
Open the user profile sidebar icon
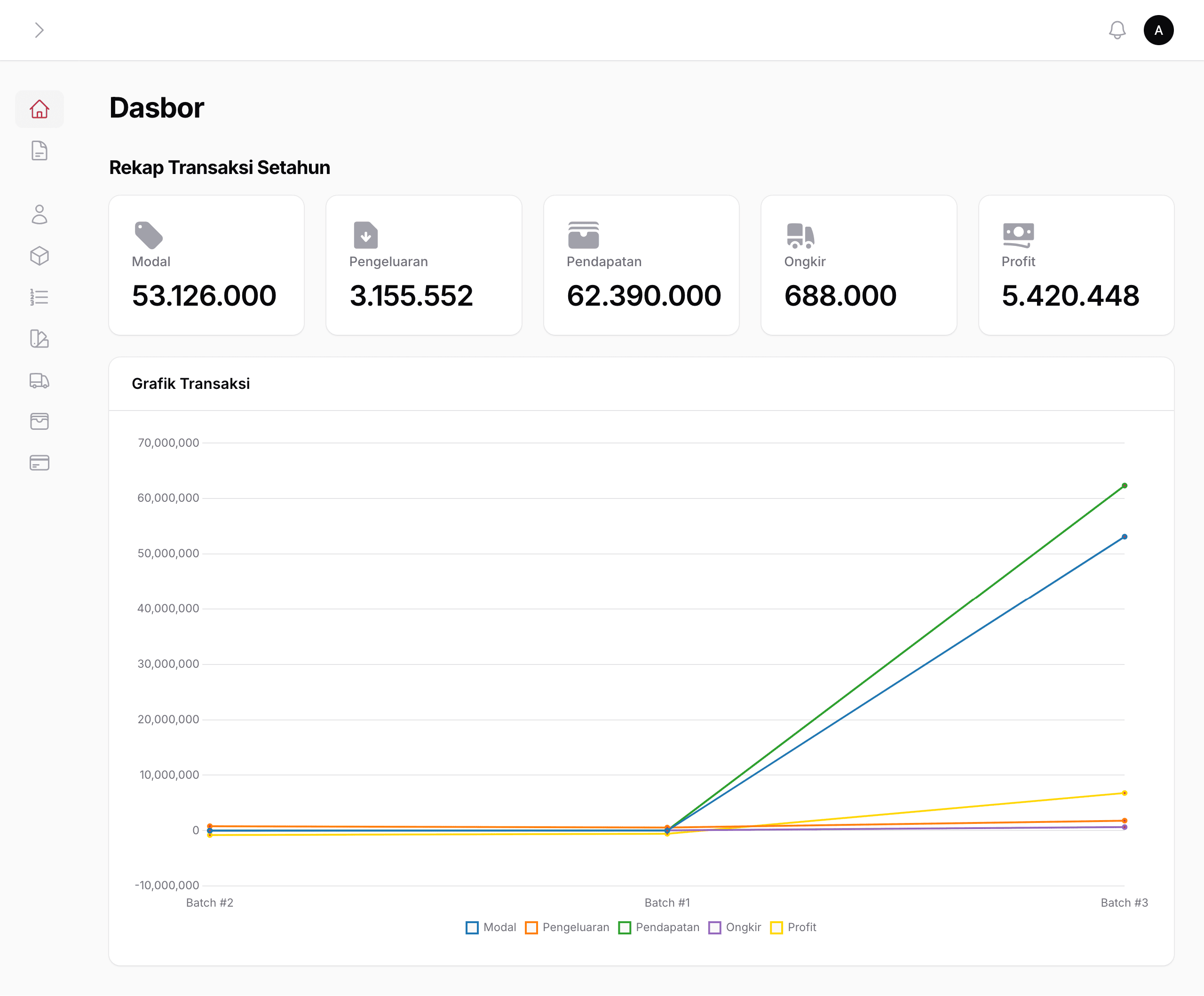[x=39, y=214]
